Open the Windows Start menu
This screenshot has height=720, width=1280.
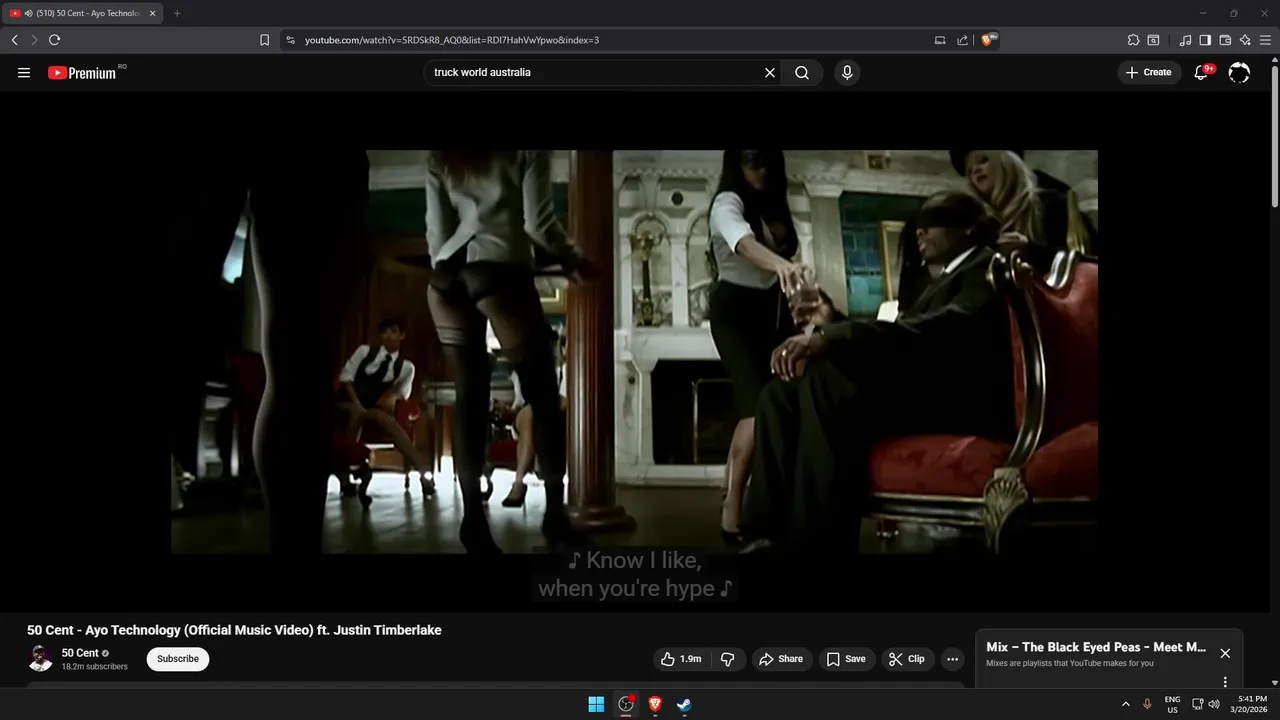596,704
